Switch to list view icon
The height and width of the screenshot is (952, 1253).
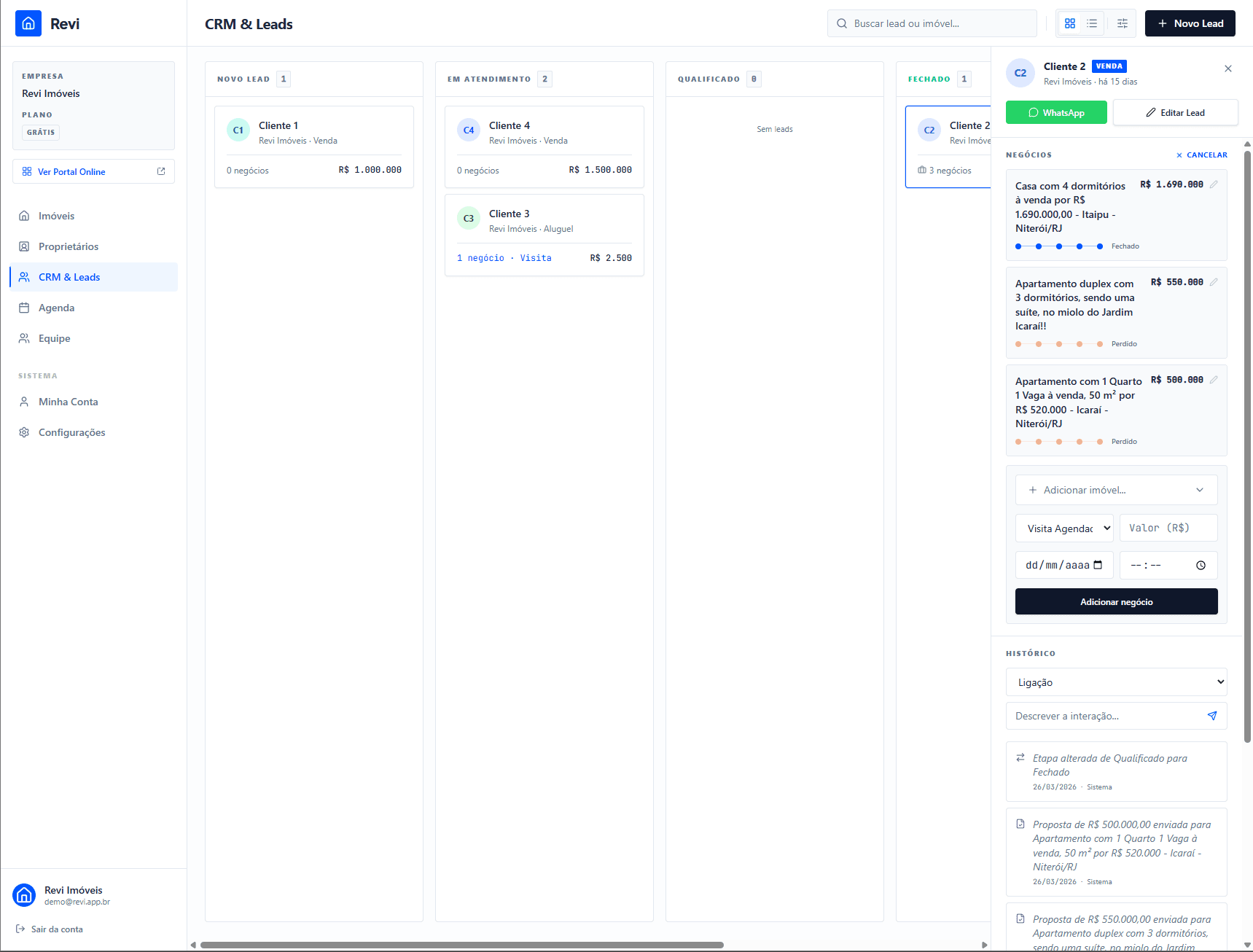pyautogui.click(x=1092, y=23)
